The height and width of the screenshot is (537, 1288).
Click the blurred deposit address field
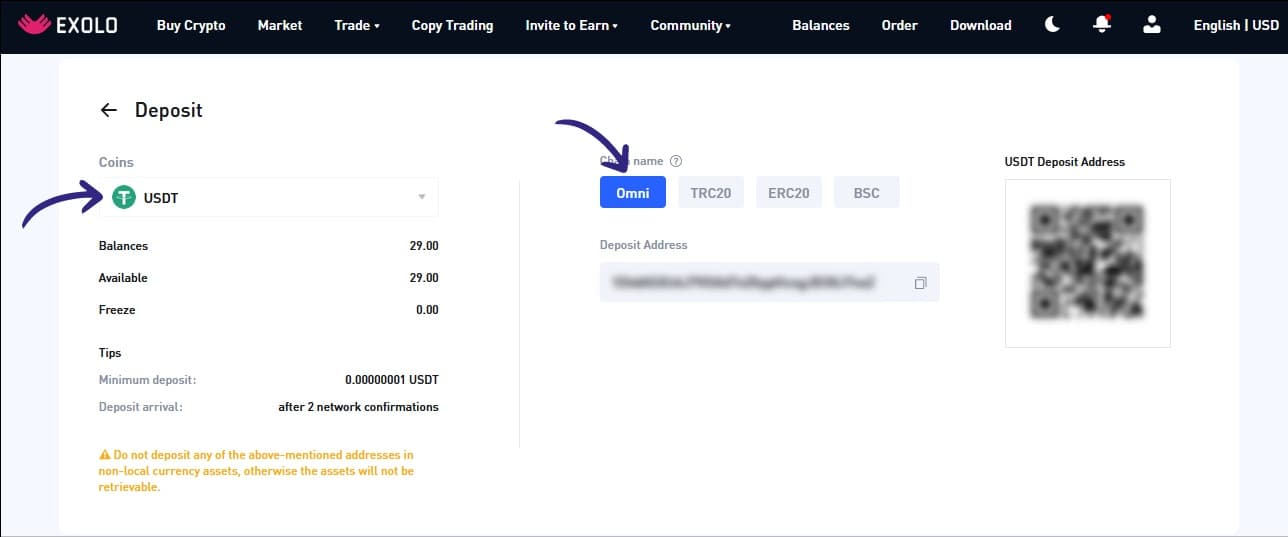(770, 283)
